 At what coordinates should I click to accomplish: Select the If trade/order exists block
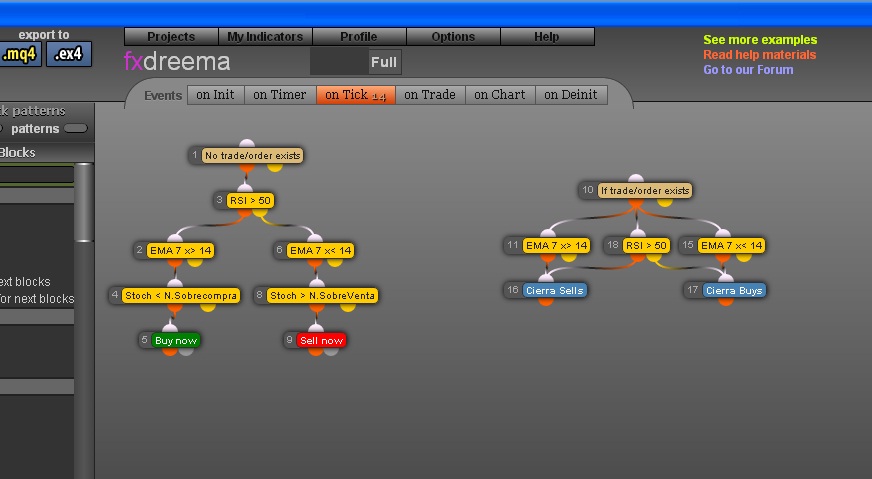click(x=645, y=190)
